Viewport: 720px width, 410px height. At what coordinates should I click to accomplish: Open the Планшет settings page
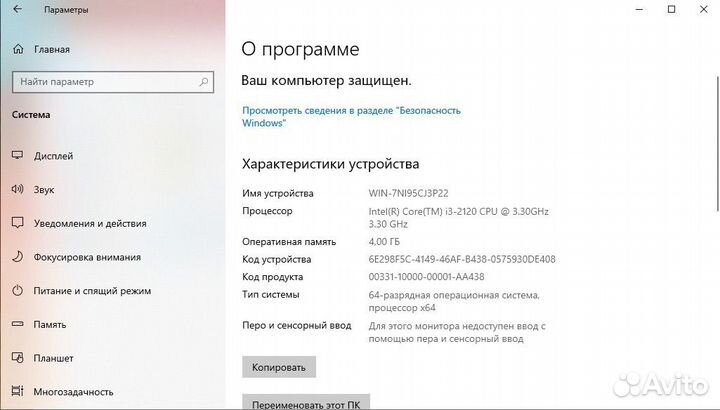(x=53, y=358)
